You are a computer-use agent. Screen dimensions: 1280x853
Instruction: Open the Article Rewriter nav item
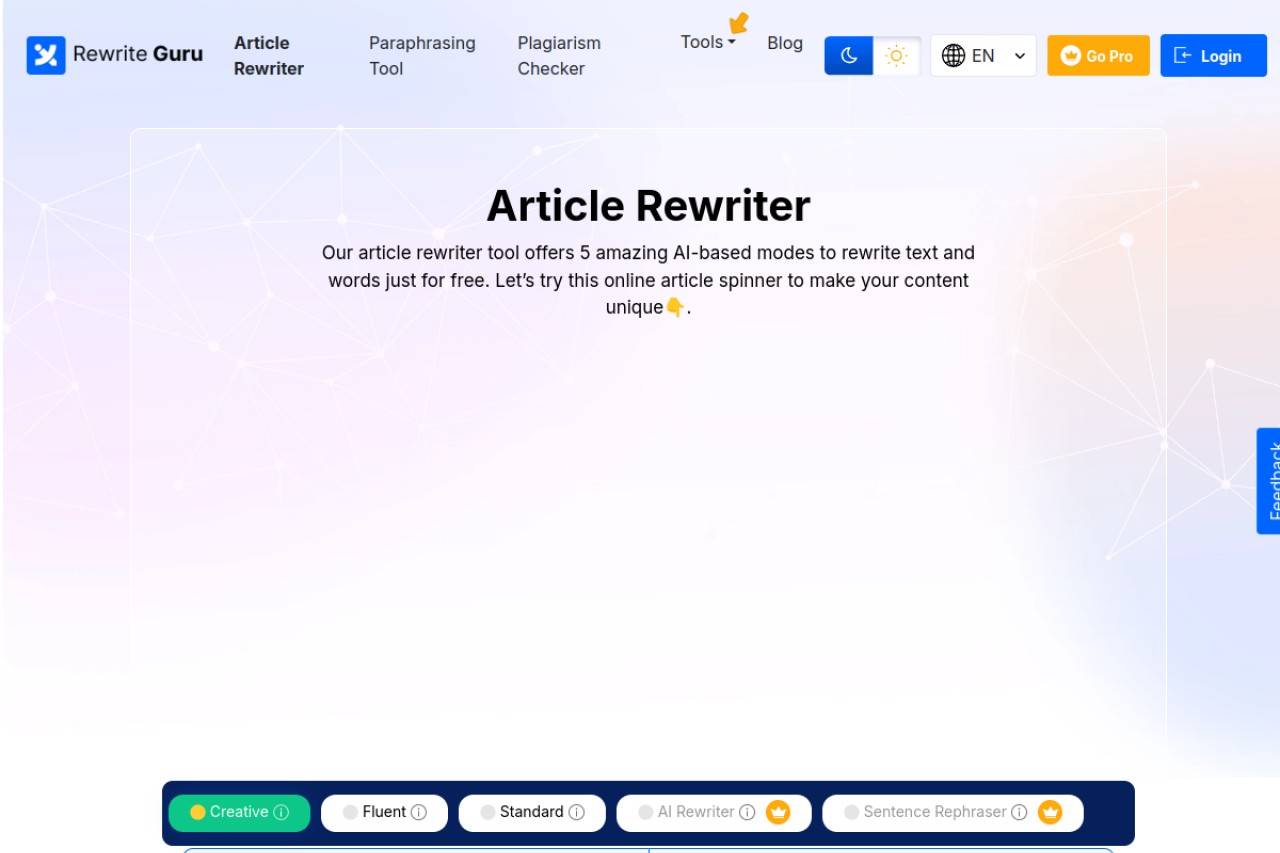click(269, 56)
